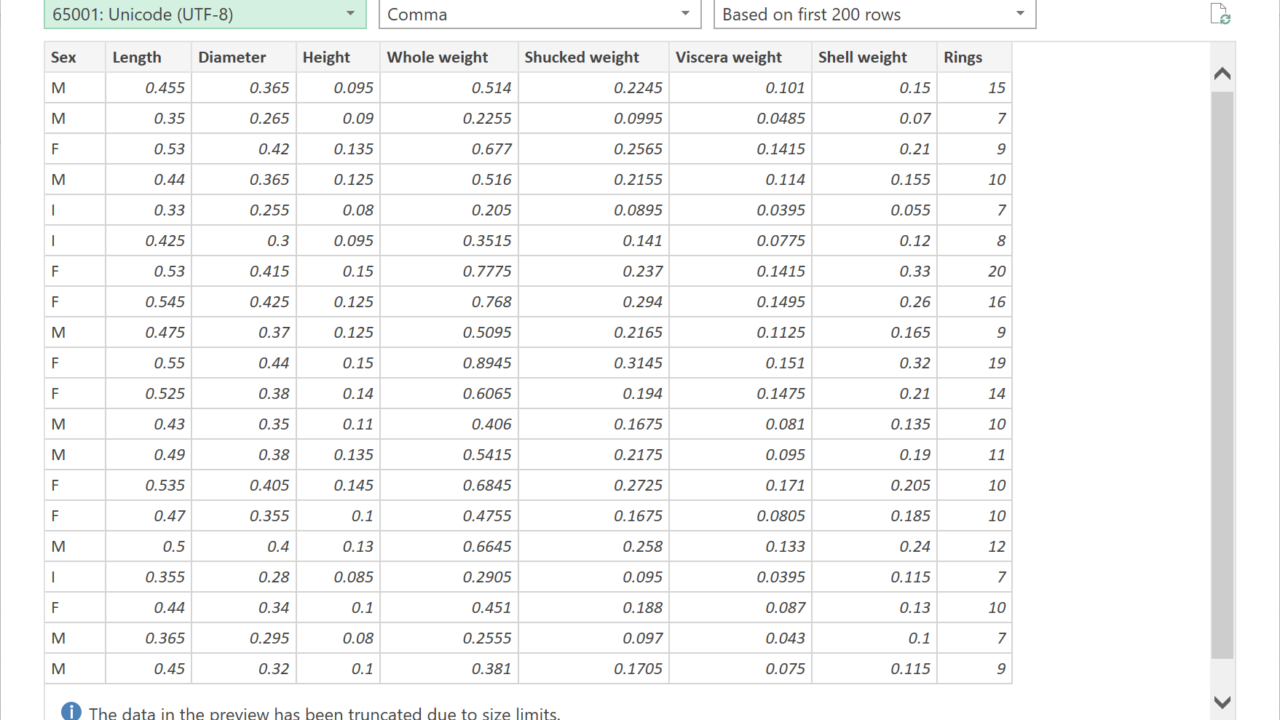Click the vertical scrollbar thumb of the preview

1221,375
